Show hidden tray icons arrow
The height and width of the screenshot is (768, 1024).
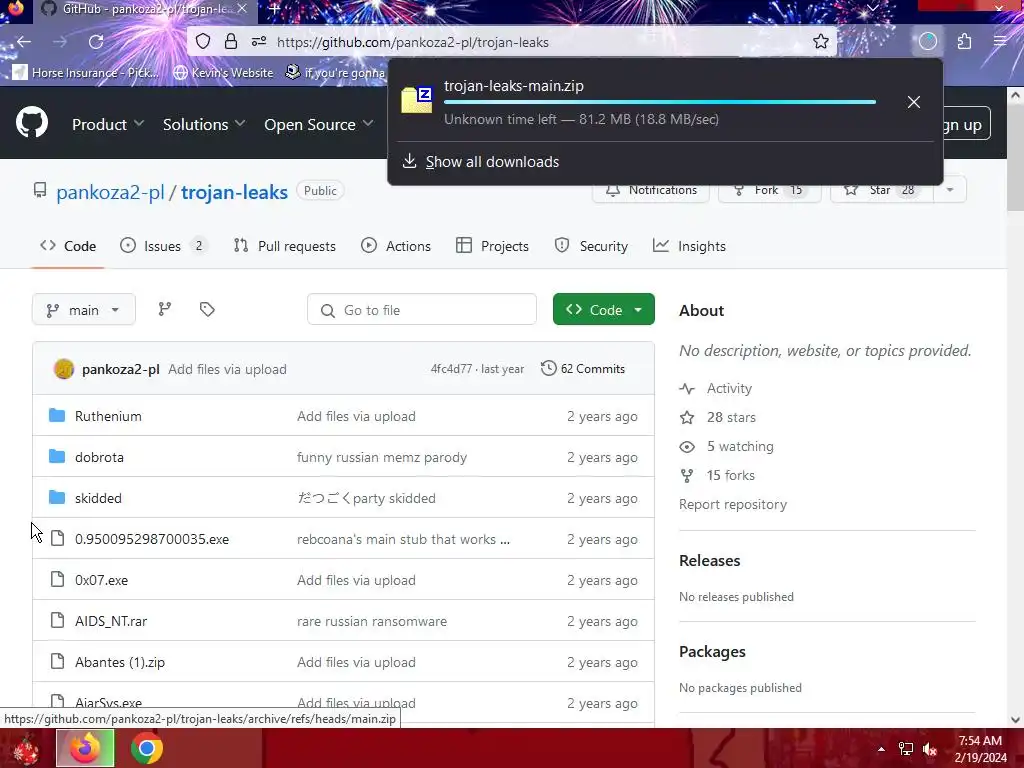881,749
